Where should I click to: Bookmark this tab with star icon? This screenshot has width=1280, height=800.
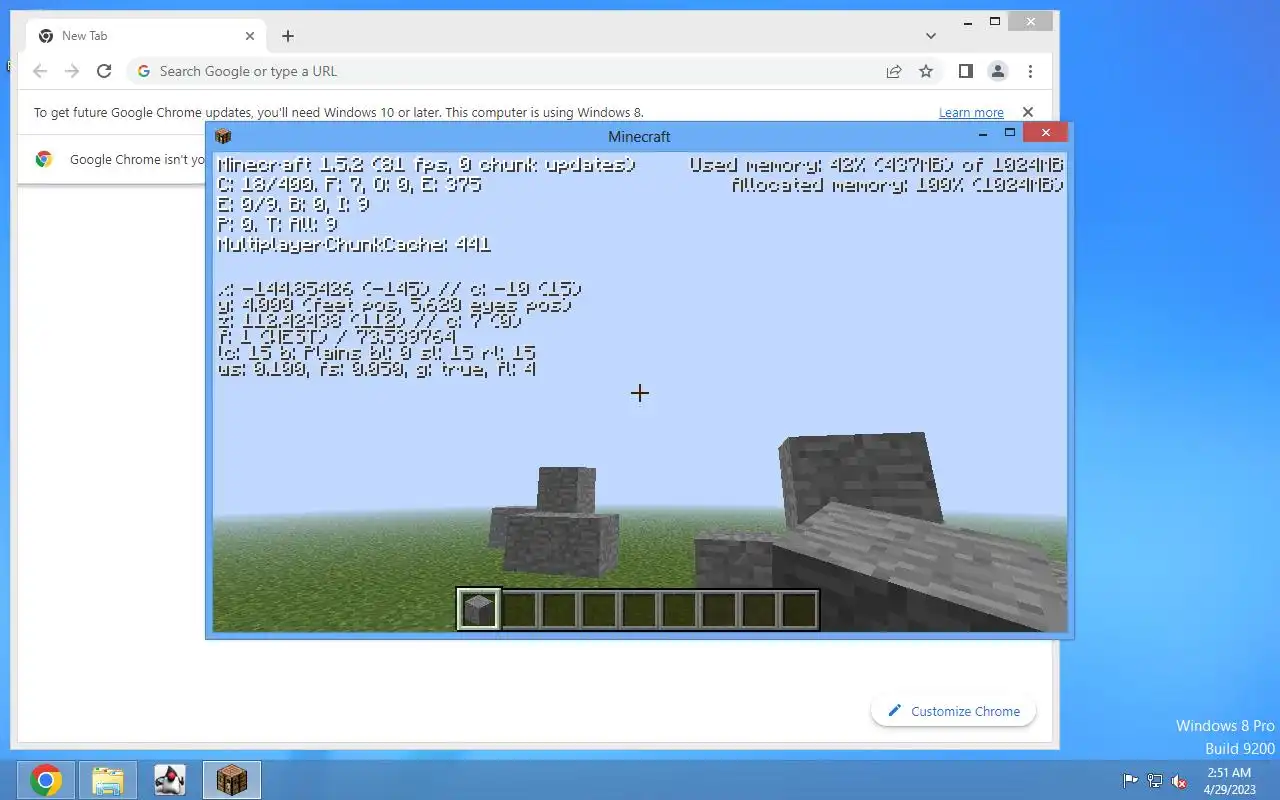pyautogui.click(x=926, y=71)
